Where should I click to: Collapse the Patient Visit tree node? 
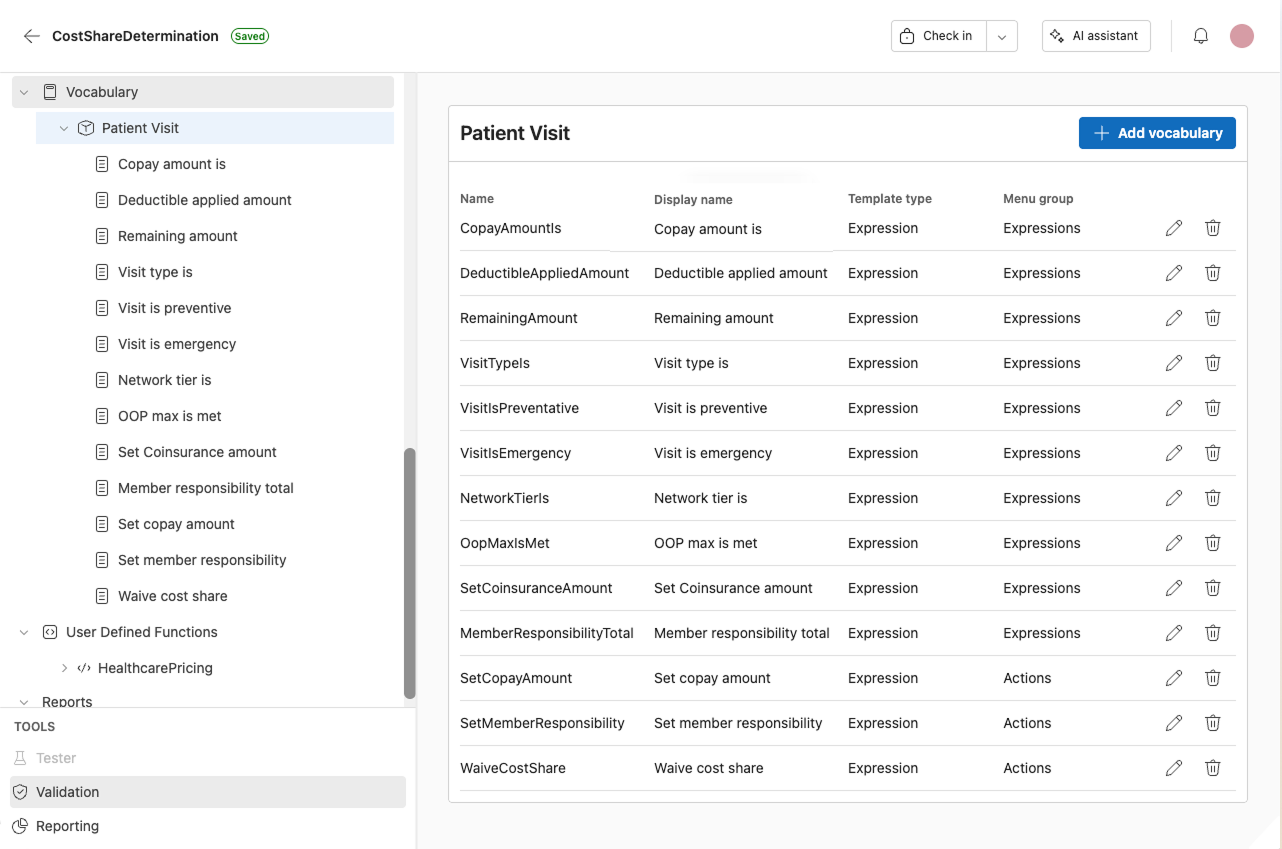pos(64,128)
